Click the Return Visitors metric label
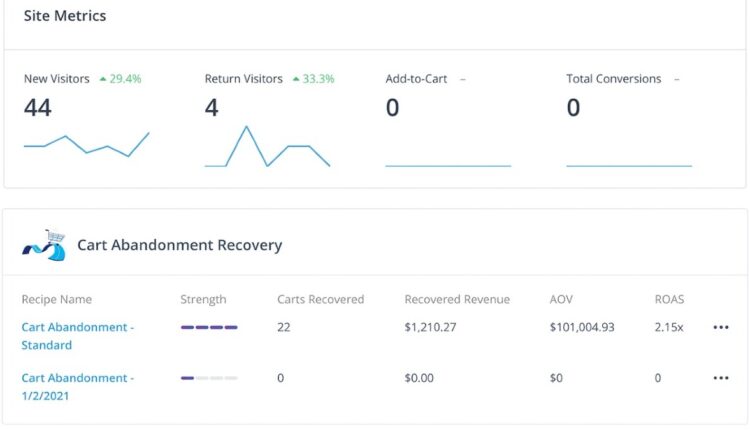The height and width of the screenshot is (430, 750). (x=243, y=79)
